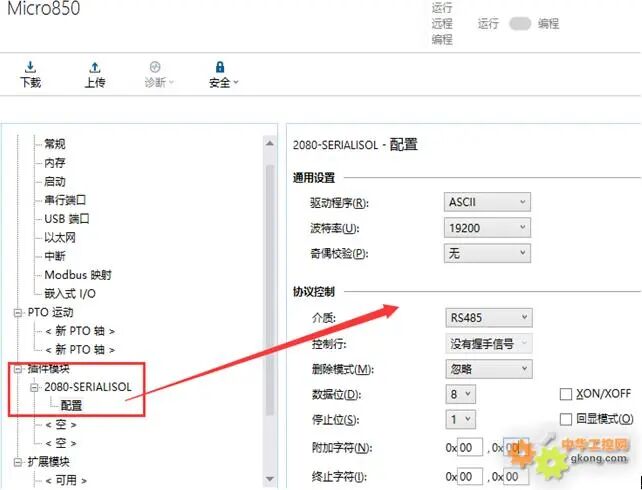This screenshot has width=642, height=490.
Task: Enable the XON/XOFF checkbox
Action: click(x=565, y=394)
